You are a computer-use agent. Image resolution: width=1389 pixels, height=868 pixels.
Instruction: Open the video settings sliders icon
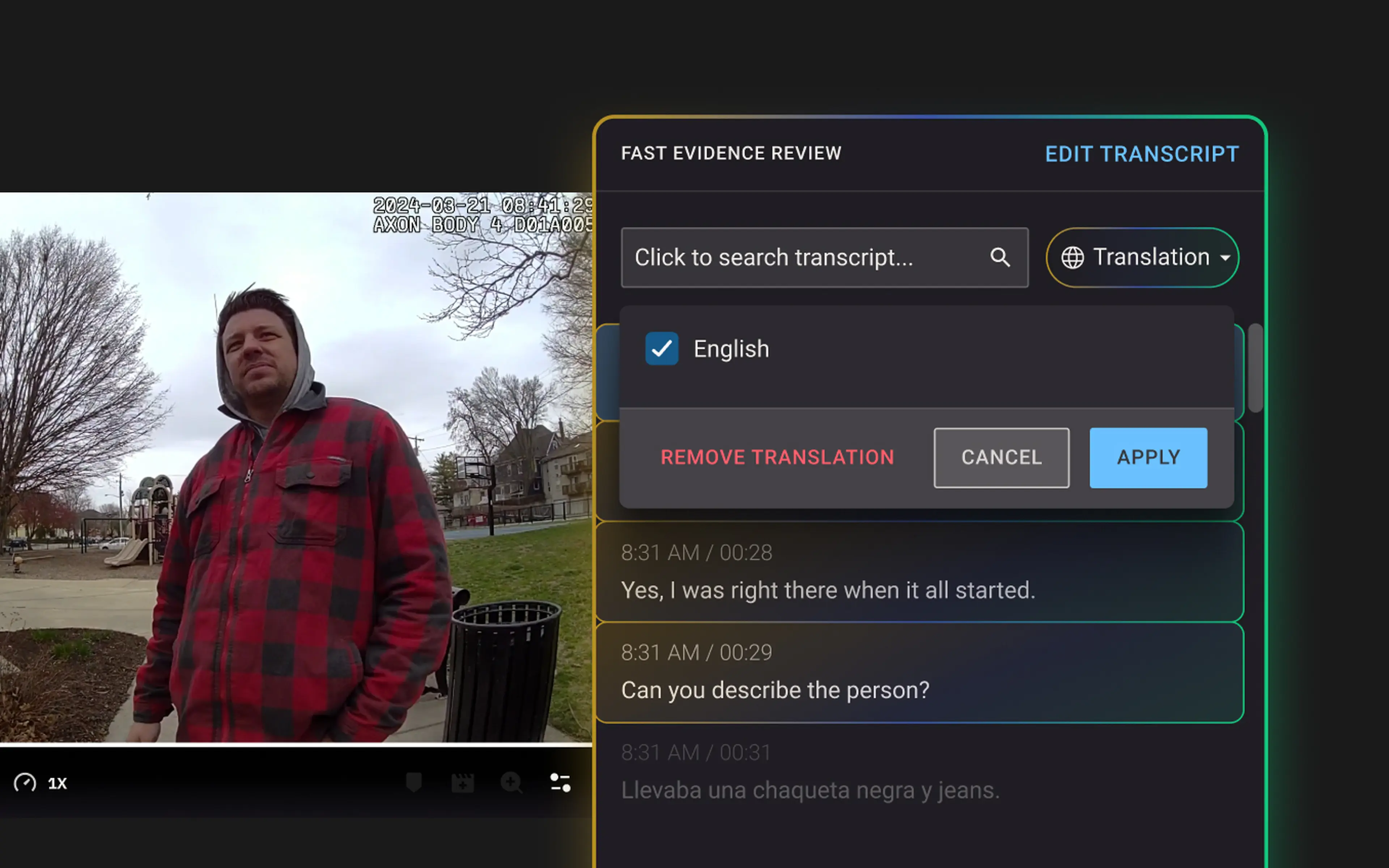560,782
